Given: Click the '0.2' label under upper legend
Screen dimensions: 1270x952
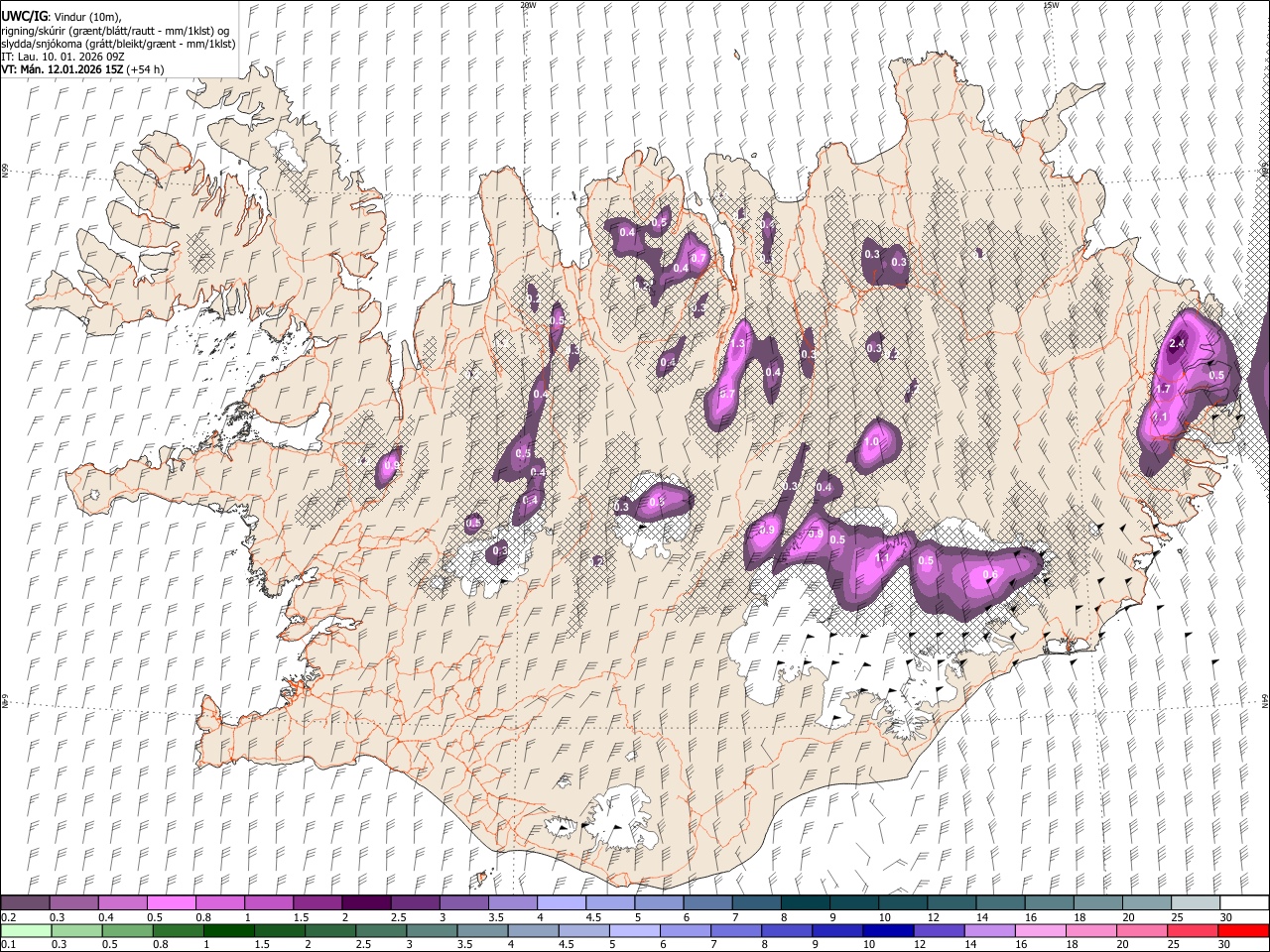Looking at the screenshot, I should tap(8, 917).
